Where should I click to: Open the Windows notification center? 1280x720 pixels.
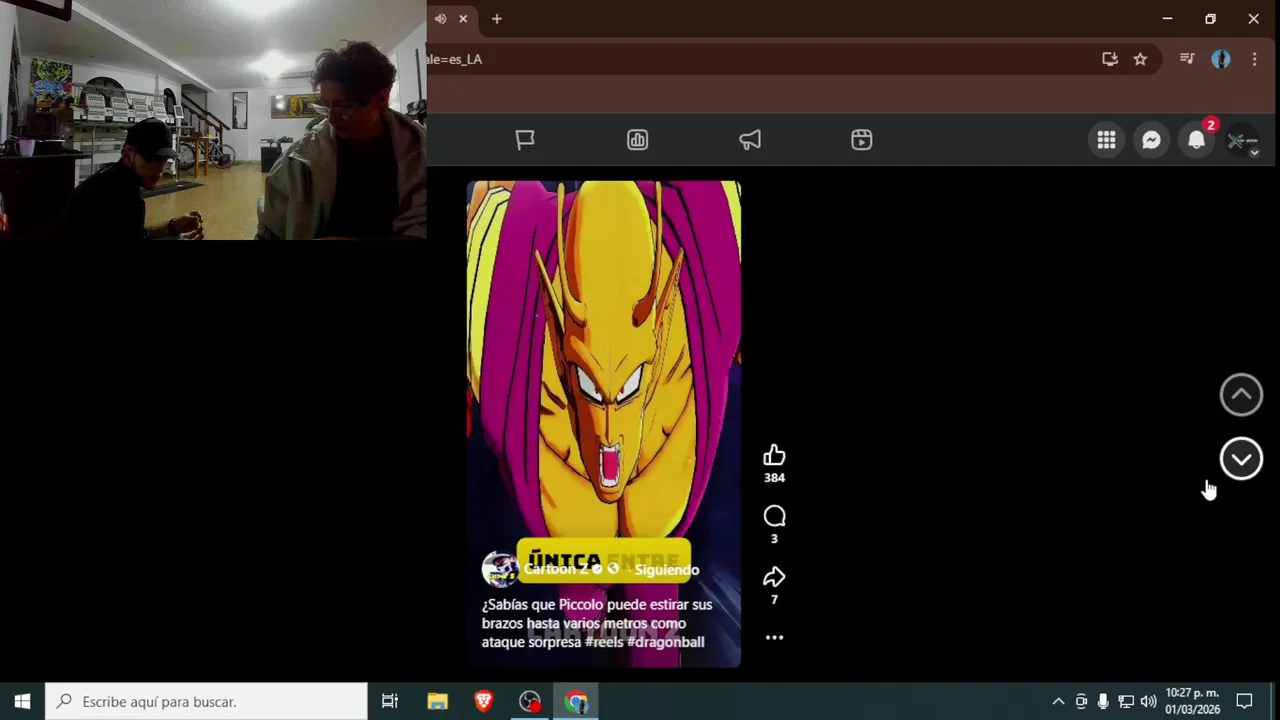[1245, 702]
